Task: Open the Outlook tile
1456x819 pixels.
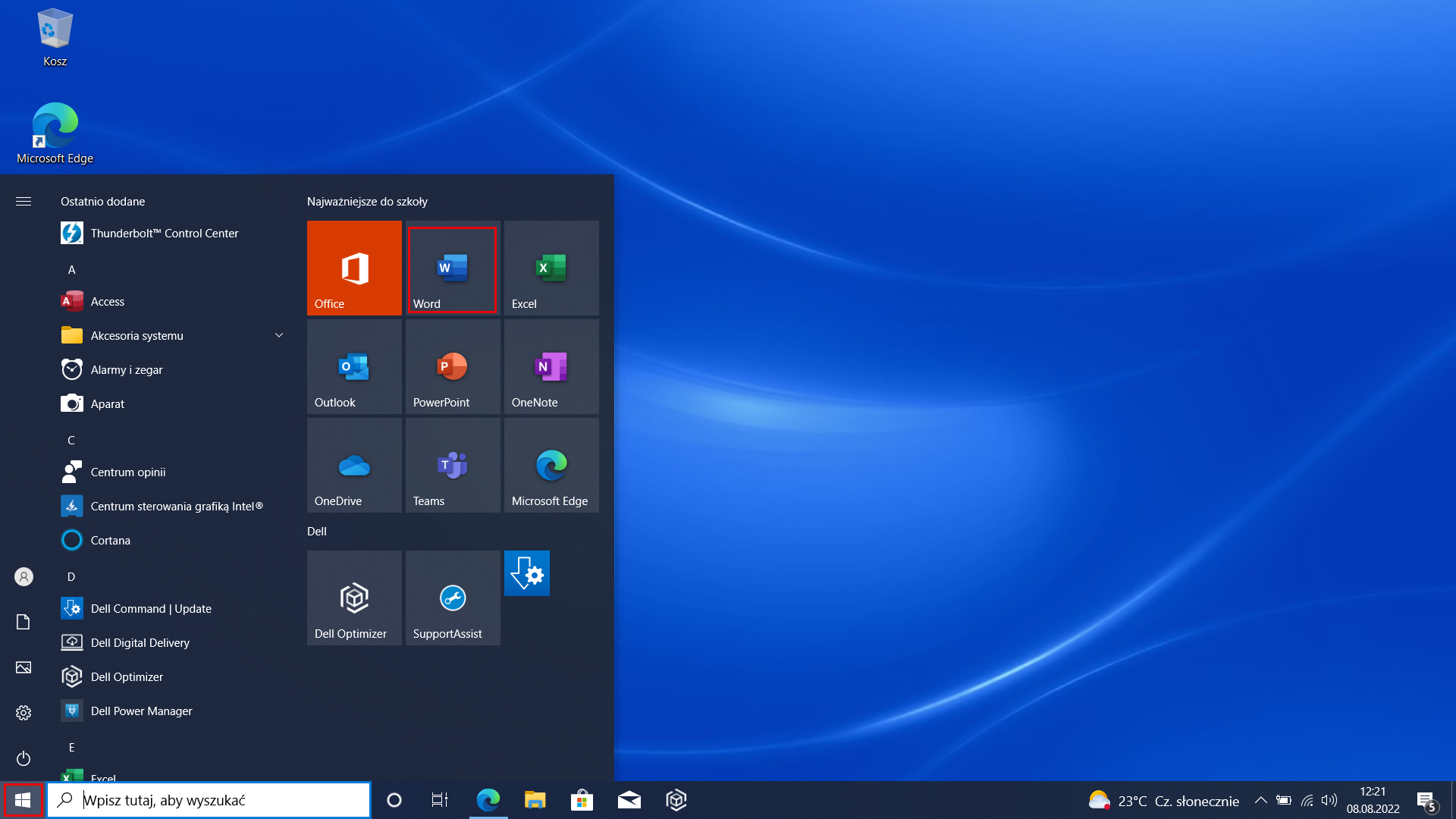Action: click(x=354, y=366)
